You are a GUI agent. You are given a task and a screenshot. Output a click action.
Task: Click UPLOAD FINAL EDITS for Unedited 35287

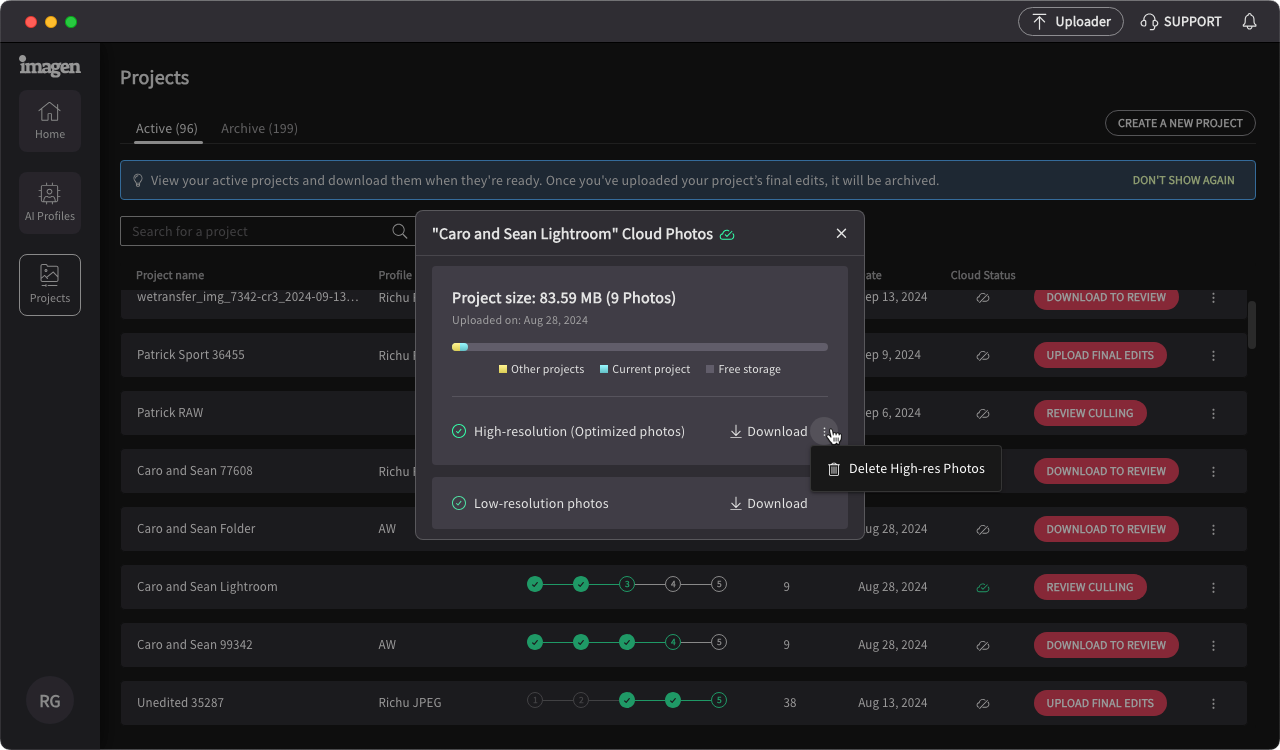coord(1100,703)
